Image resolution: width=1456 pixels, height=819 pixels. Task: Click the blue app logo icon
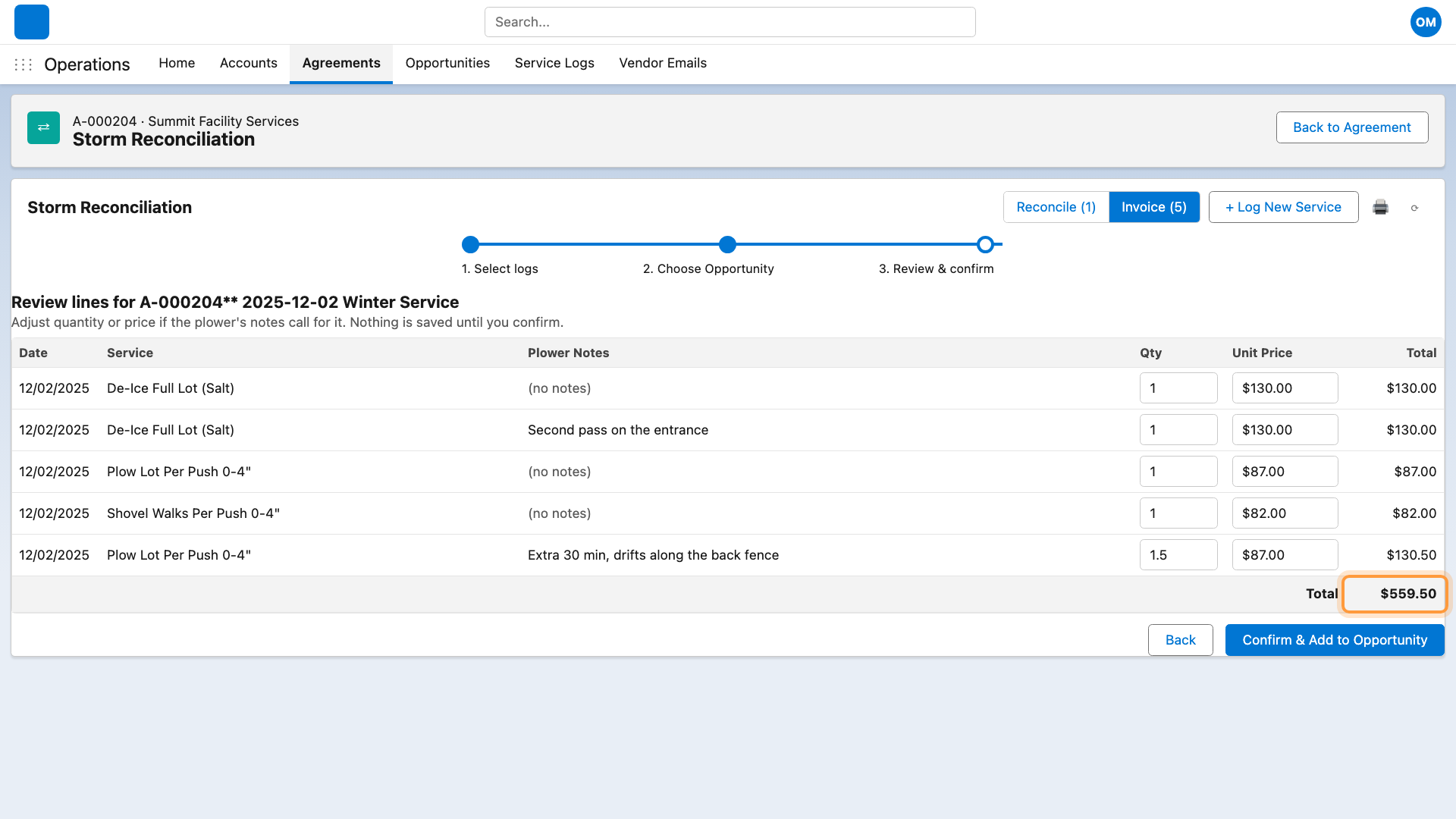pyautogui.click(x=32, y=22)
